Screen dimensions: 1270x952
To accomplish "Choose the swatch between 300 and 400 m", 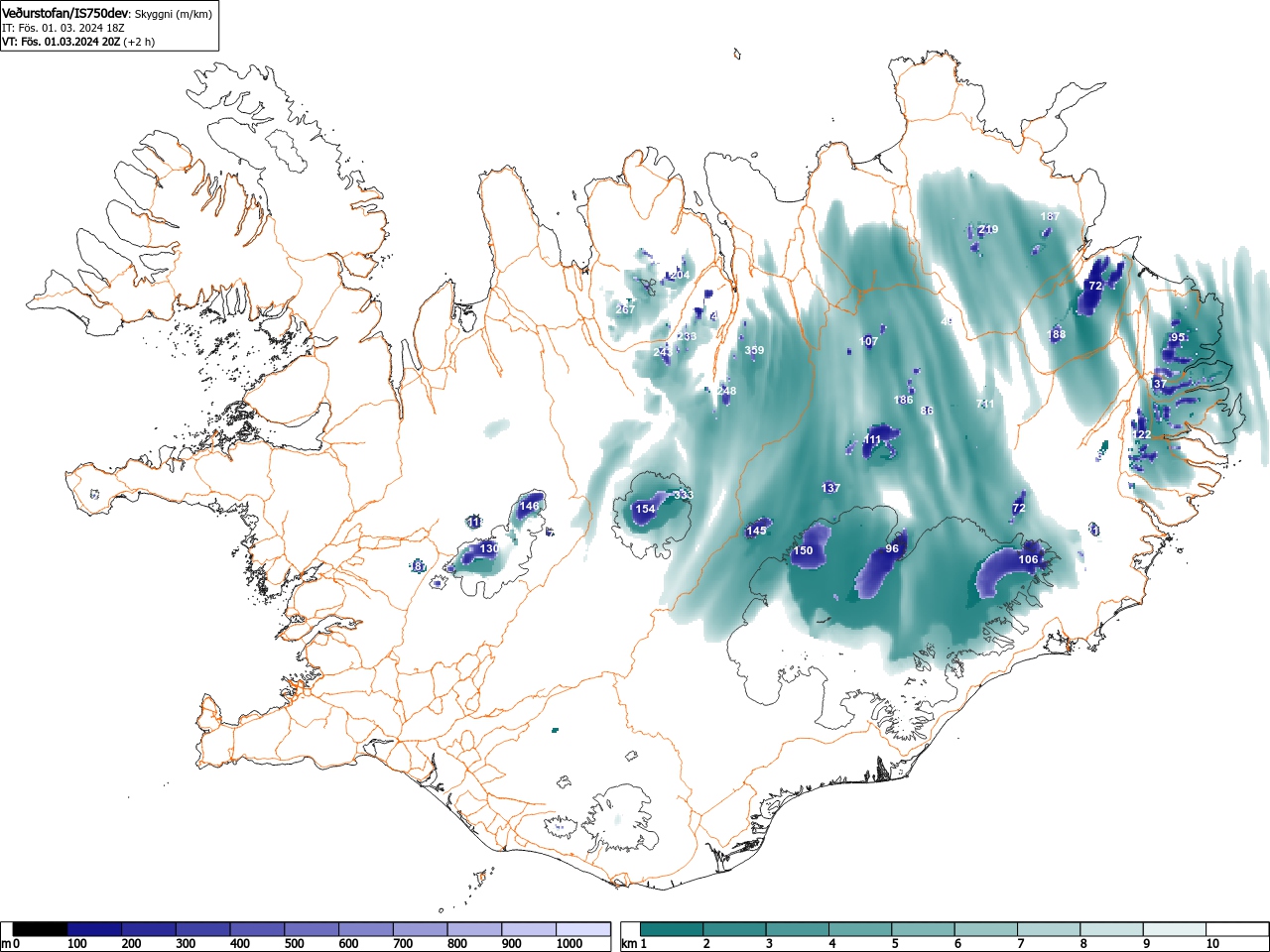I will pos(203,929).
